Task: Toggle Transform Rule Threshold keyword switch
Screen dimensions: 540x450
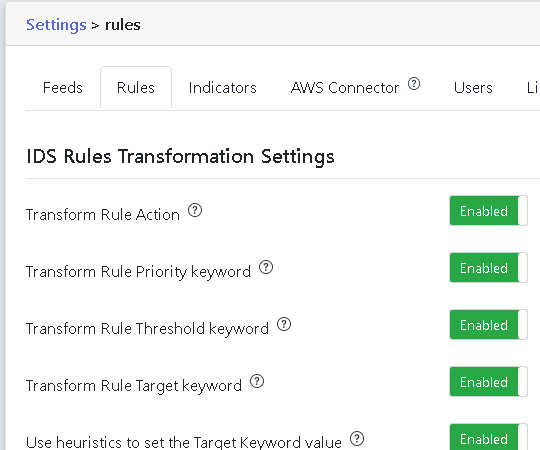Action: point(488,325)
